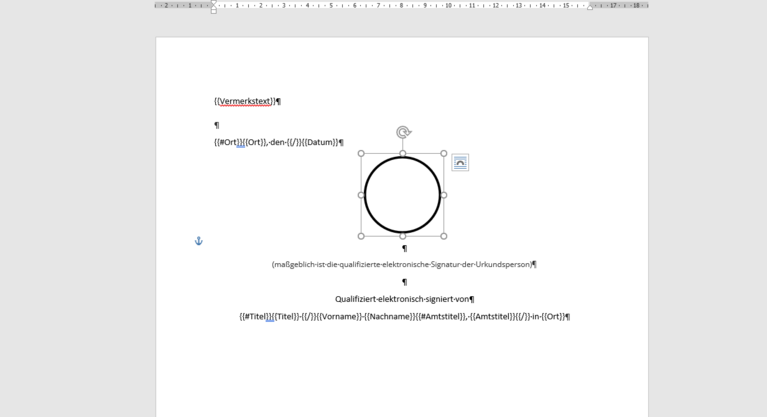The width and height of the screenshot is (767, 417).
Task: Click the bottom-middle resize handle of circle
Action: (403, 236)
